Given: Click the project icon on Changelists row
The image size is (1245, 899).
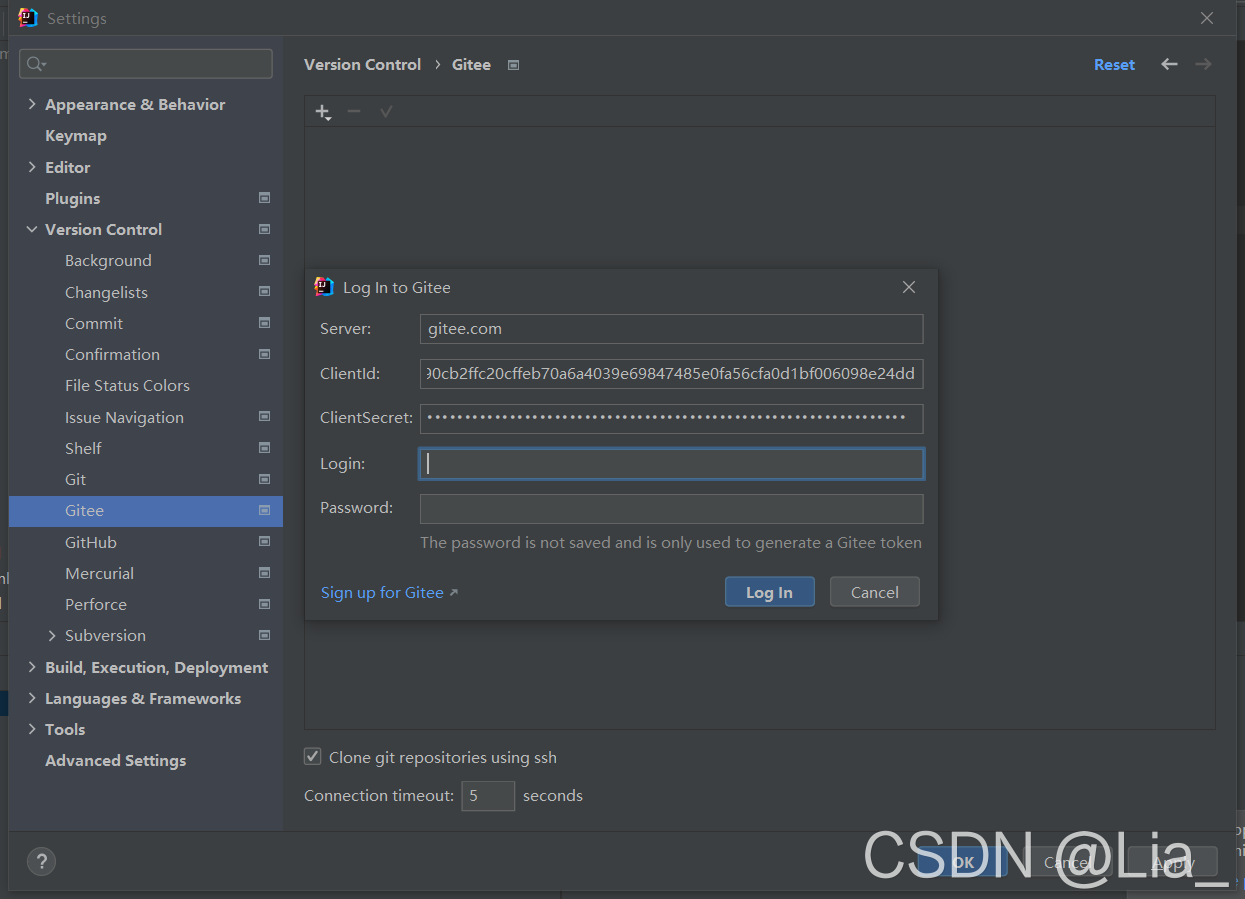Looking at the screenshot, I should click(264, 292).
